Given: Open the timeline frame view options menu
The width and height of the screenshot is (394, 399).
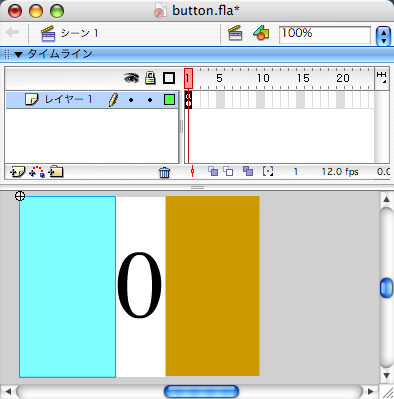Looking at the screenshot, I should (382, 77).
